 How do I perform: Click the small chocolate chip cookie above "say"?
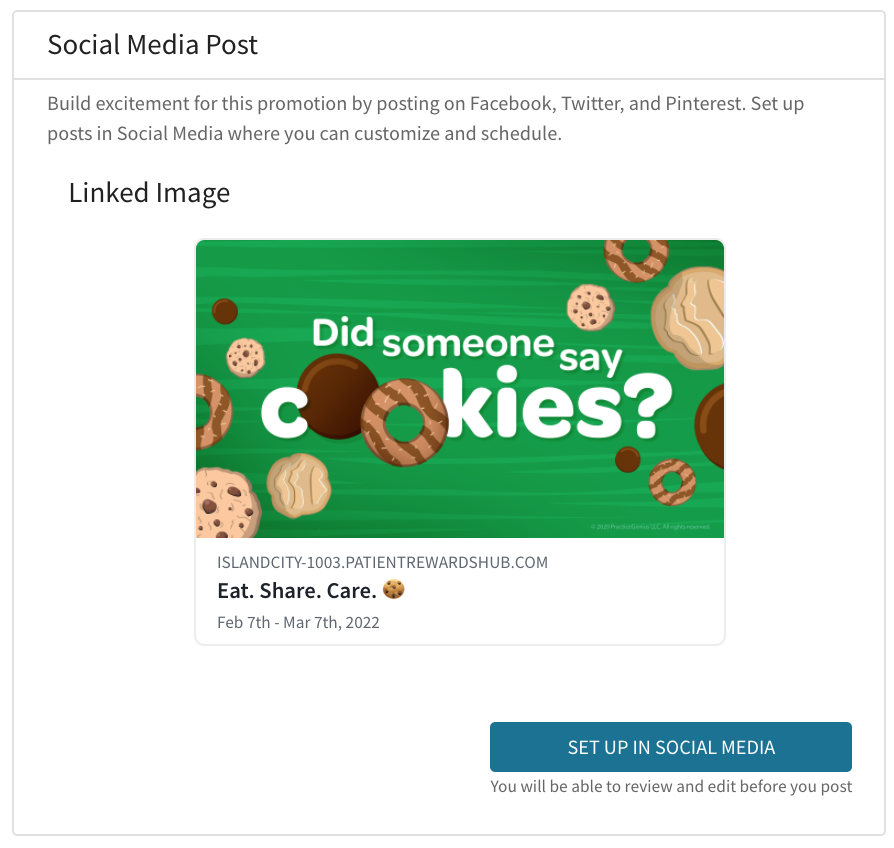(590, 307)
